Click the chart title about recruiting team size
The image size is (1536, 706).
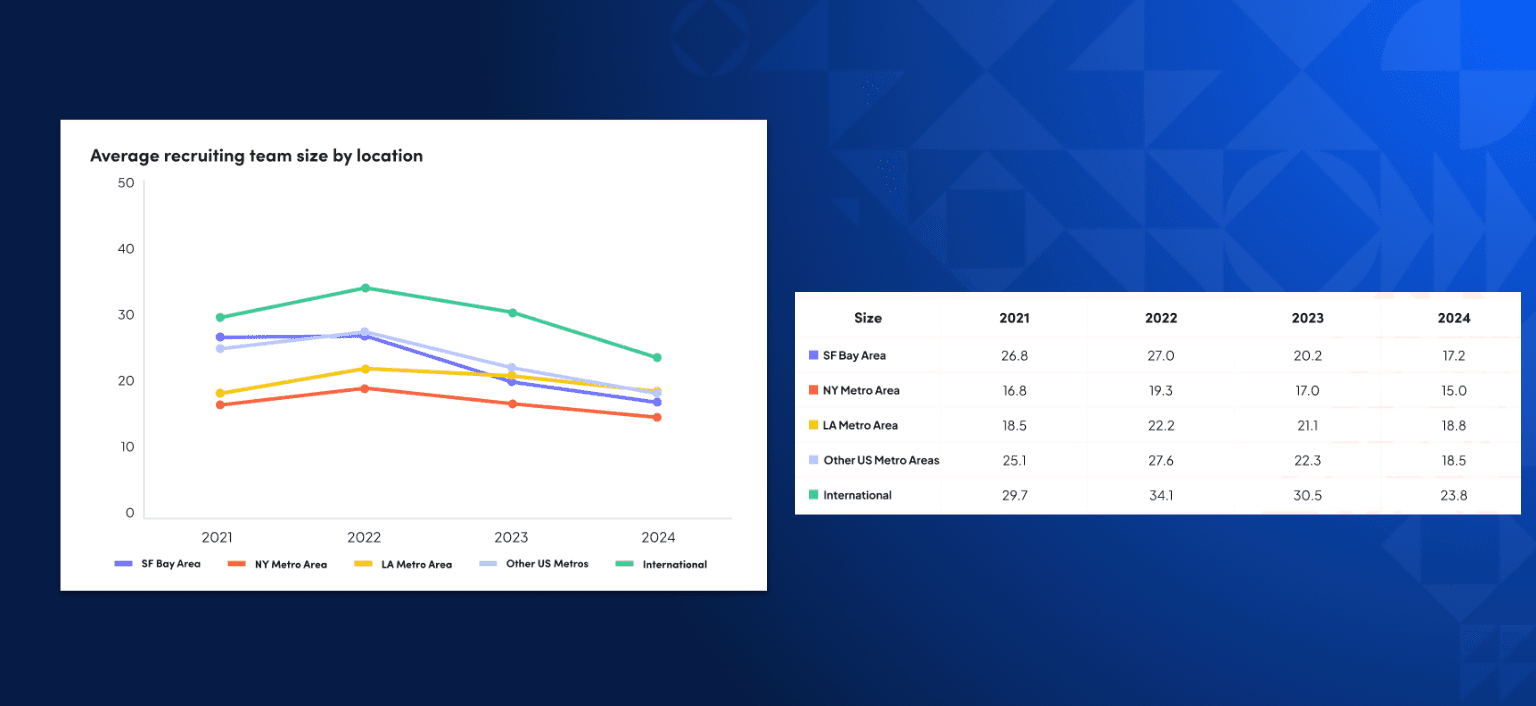(256, 156)
